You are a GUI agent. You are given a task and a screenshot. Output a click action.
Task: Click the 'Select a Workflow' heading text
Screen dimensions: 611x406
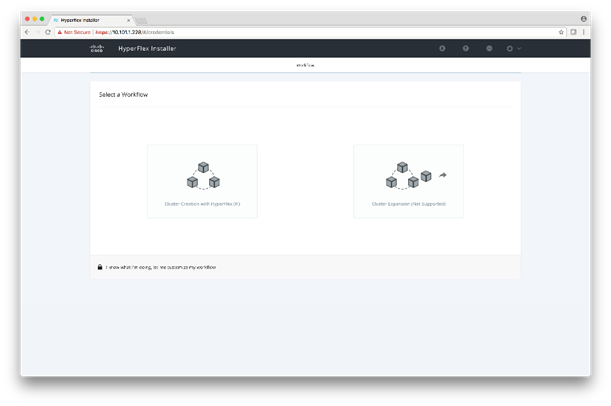123,94
